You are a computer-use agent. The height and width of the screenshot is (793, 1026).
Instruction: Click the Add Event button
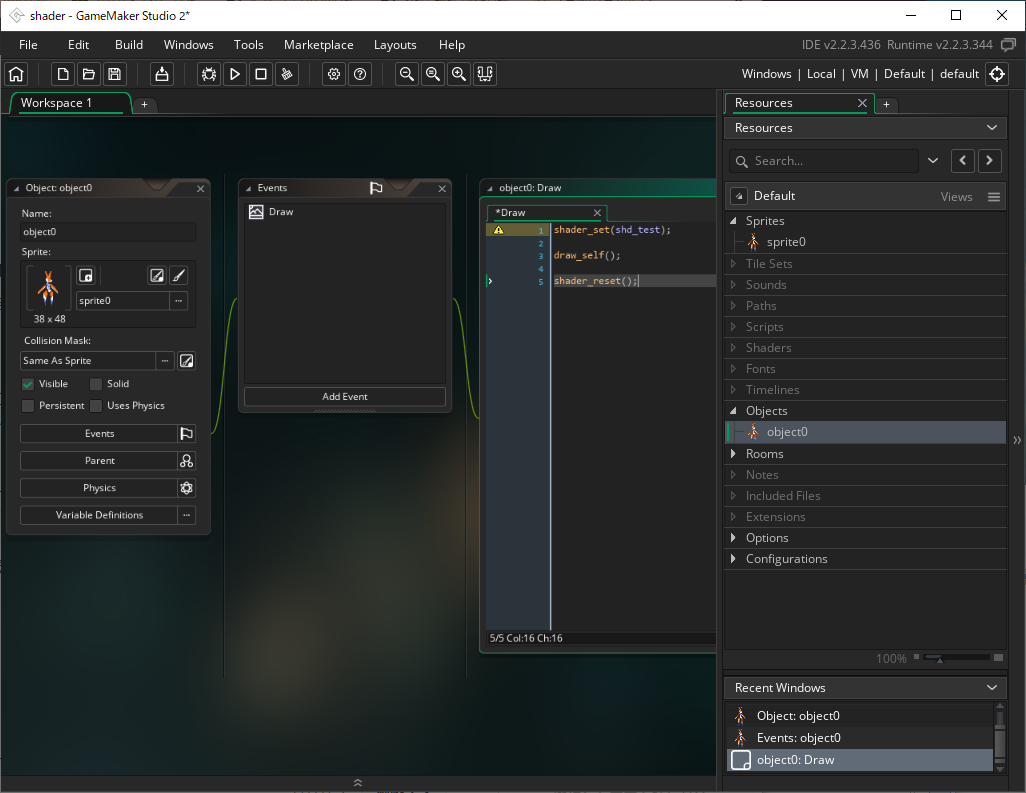pos(345,396)
